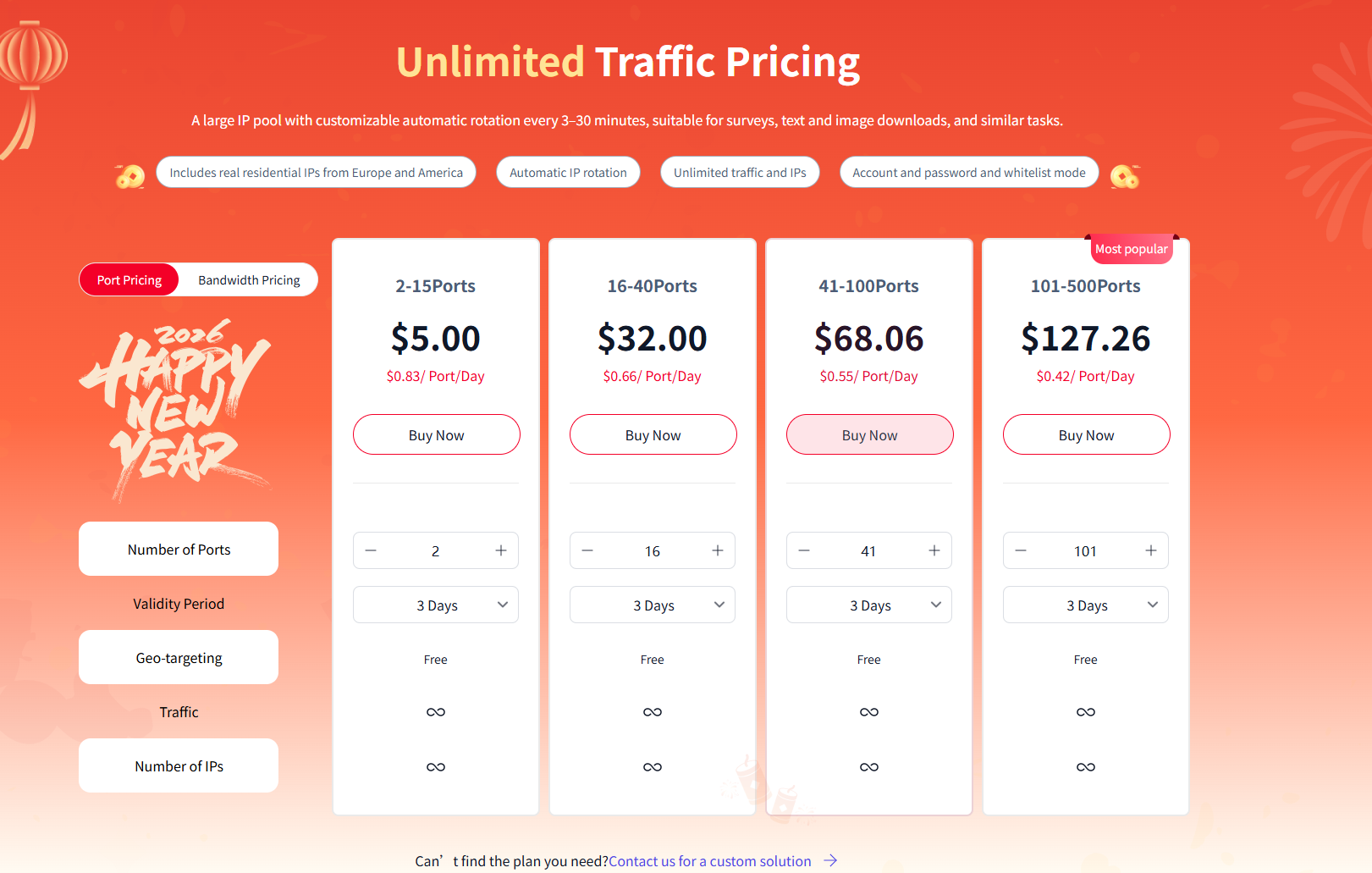The image size is (1372, 873).
Task: Add one port to 101-500Ports plan
Action: (1151, 550)
